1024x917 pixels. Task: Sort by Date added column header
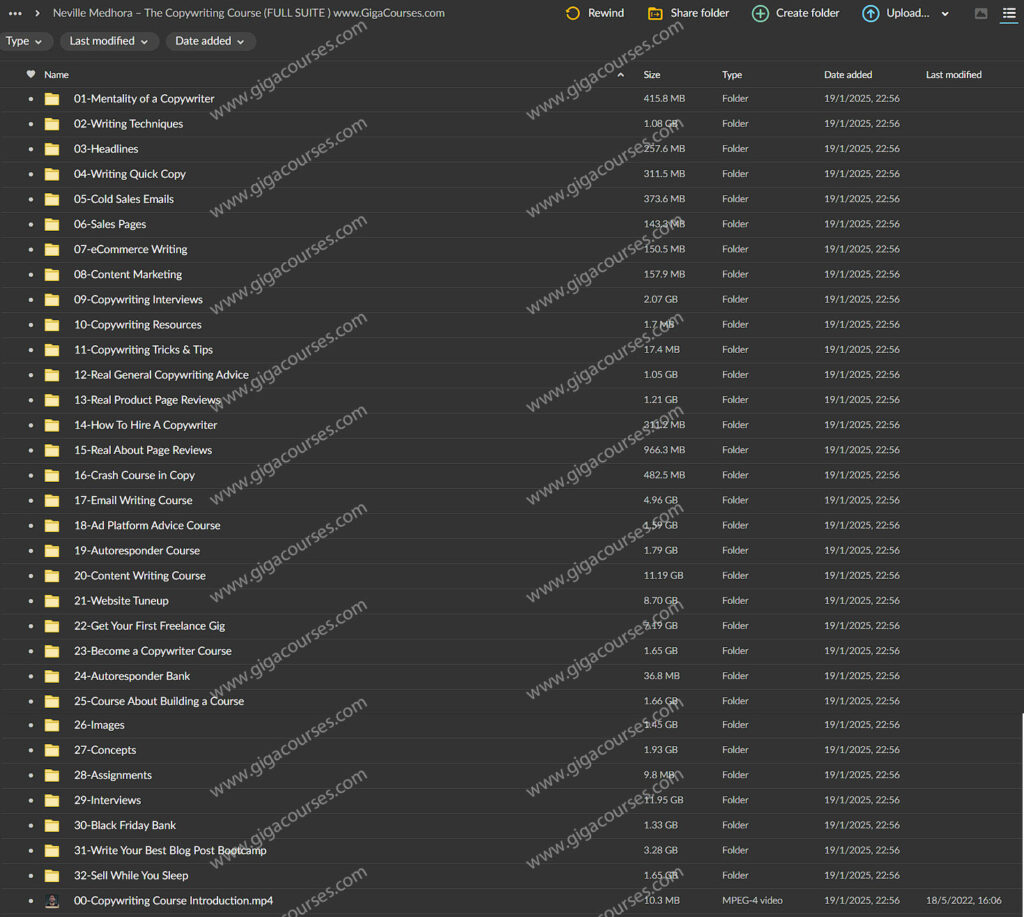tap(847, 75)
